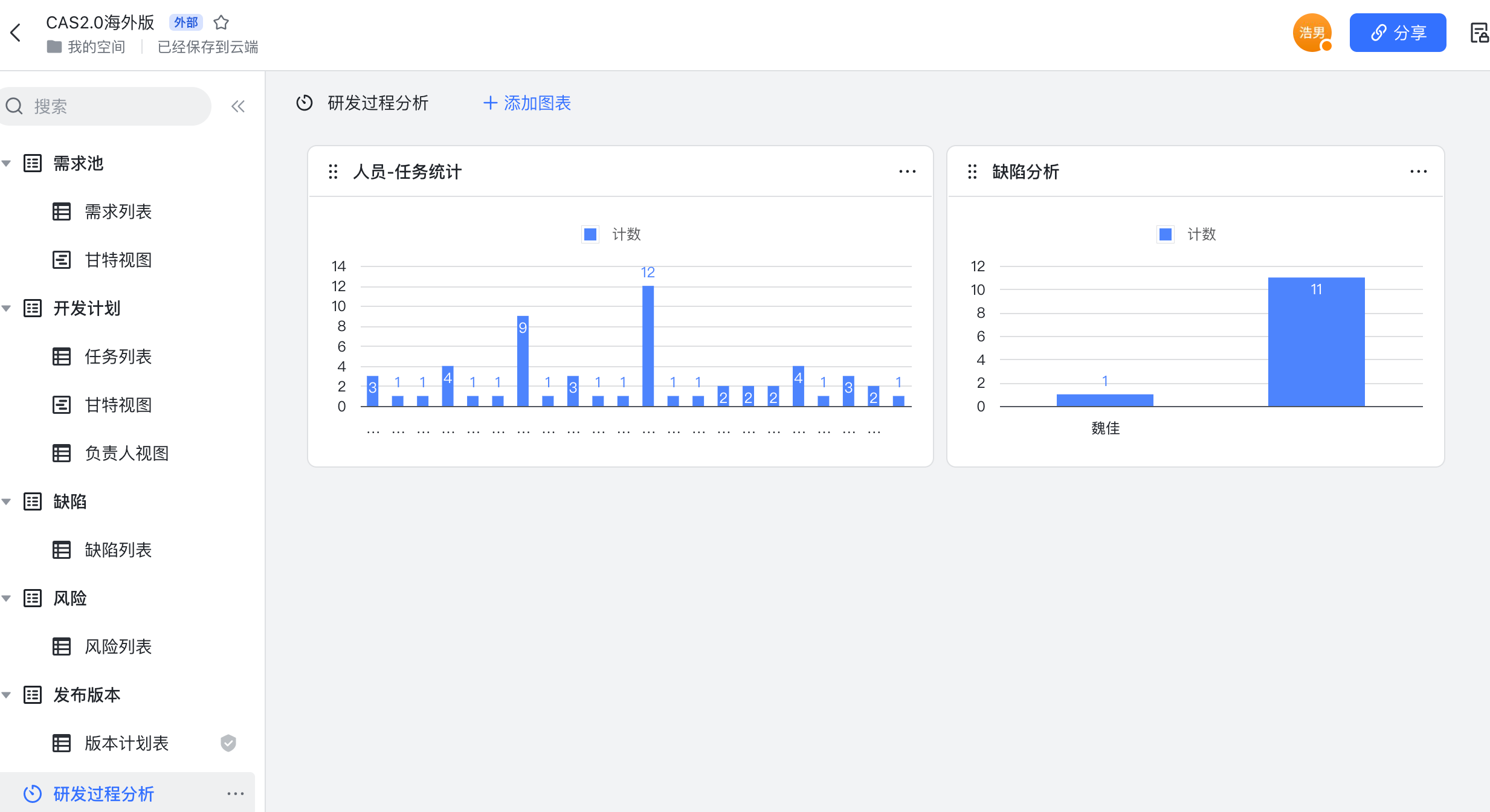This screenshot has width=1490, height=812.
Task: Click the drag handle of 缺陷分析
Action: click(972, 172)
